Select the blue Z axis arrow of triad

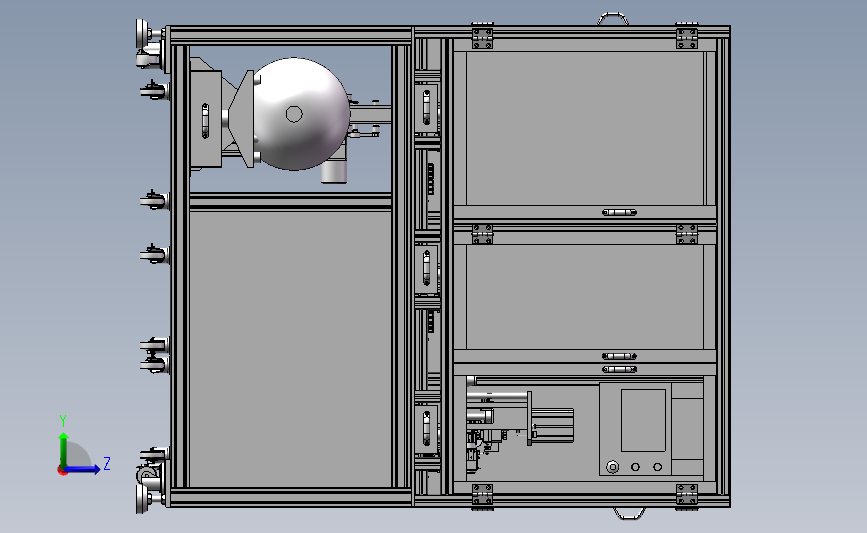click(83, 469)
